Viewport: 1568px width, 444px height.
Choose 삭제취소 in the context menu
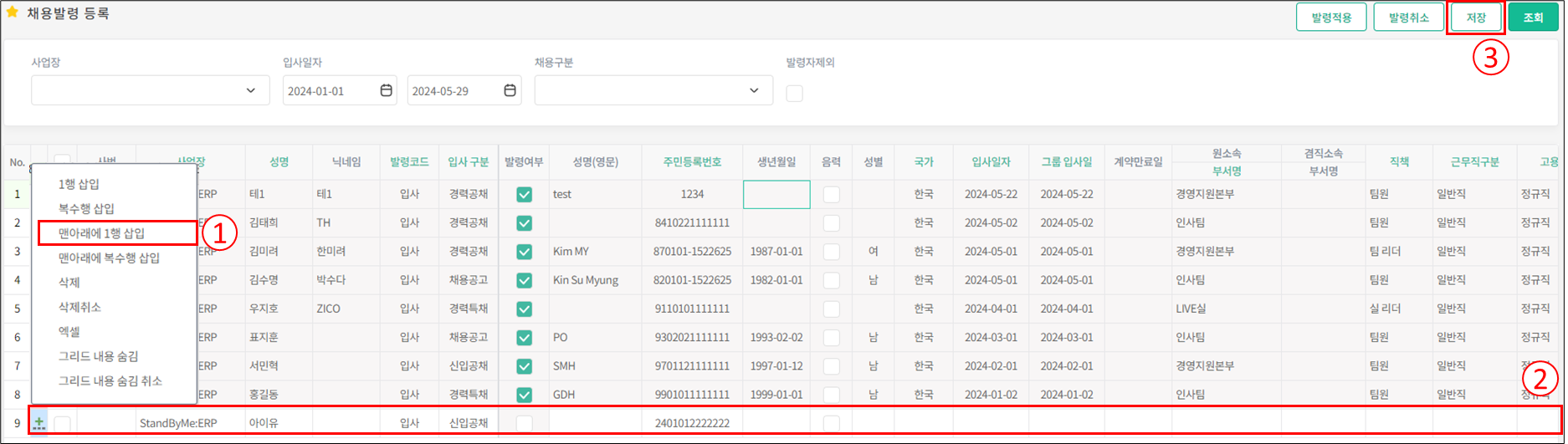pos(79,307)
